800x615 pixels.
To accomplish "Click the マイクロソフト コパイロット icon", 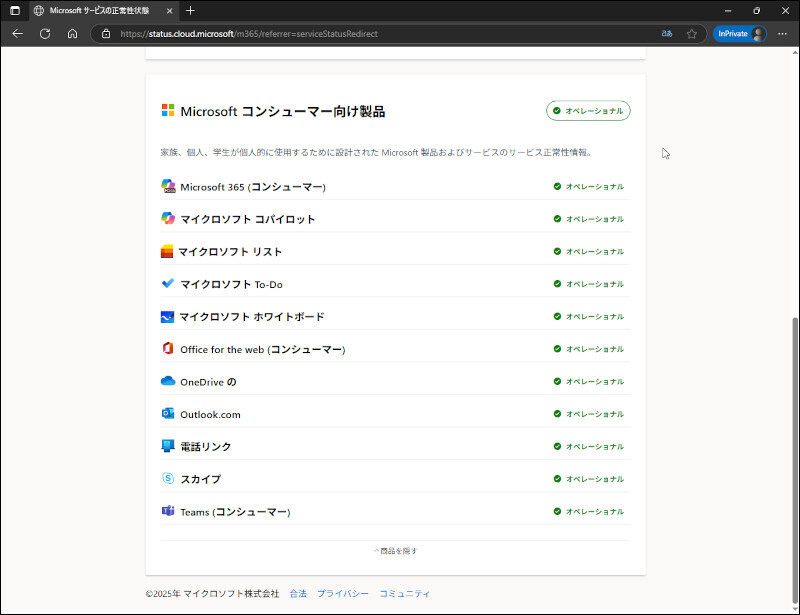I will (168, 218).
